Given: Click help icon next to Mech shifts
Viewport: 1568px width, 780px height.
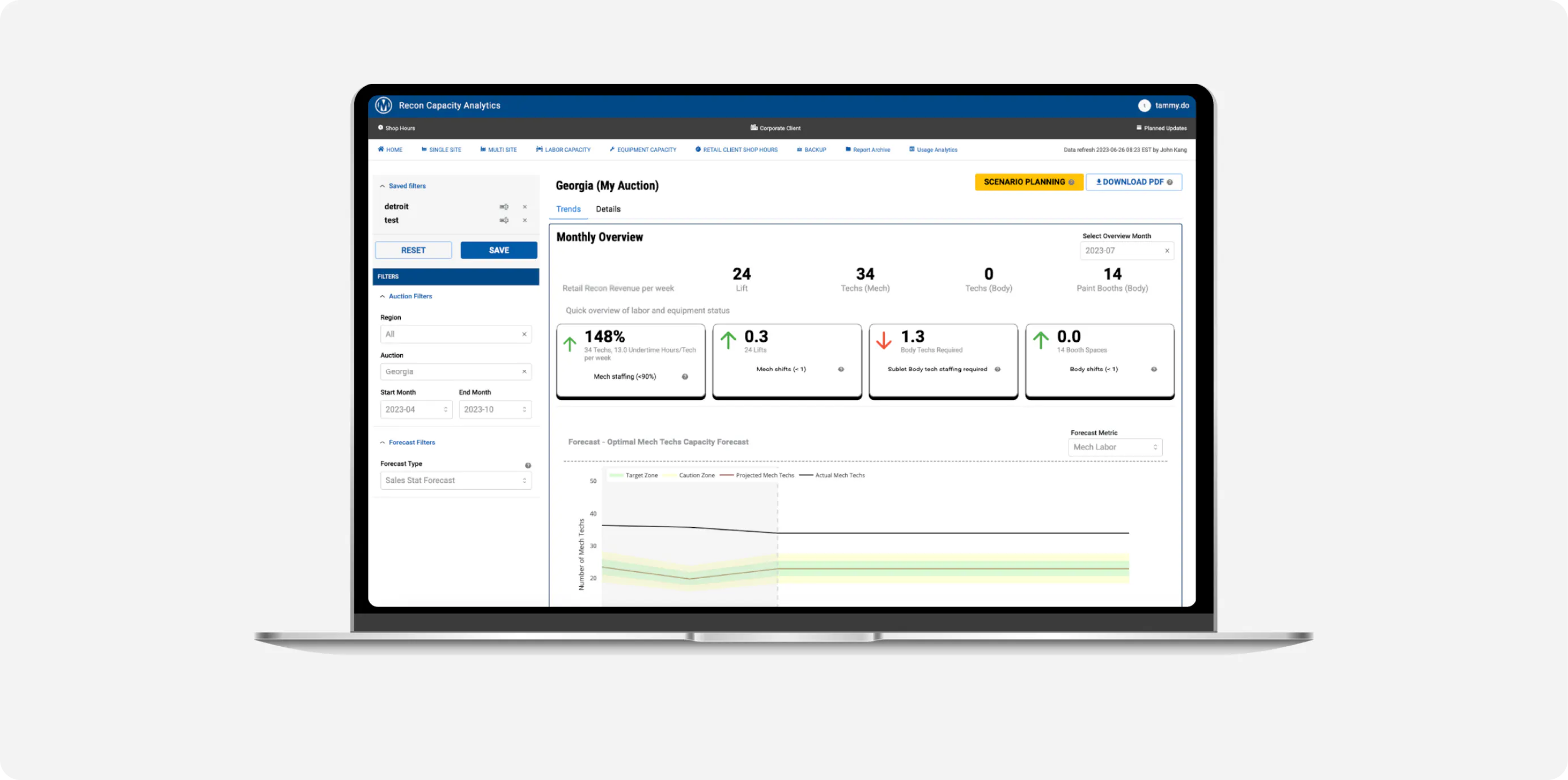Looking at the screenshot, I should [x=841, y=370].
